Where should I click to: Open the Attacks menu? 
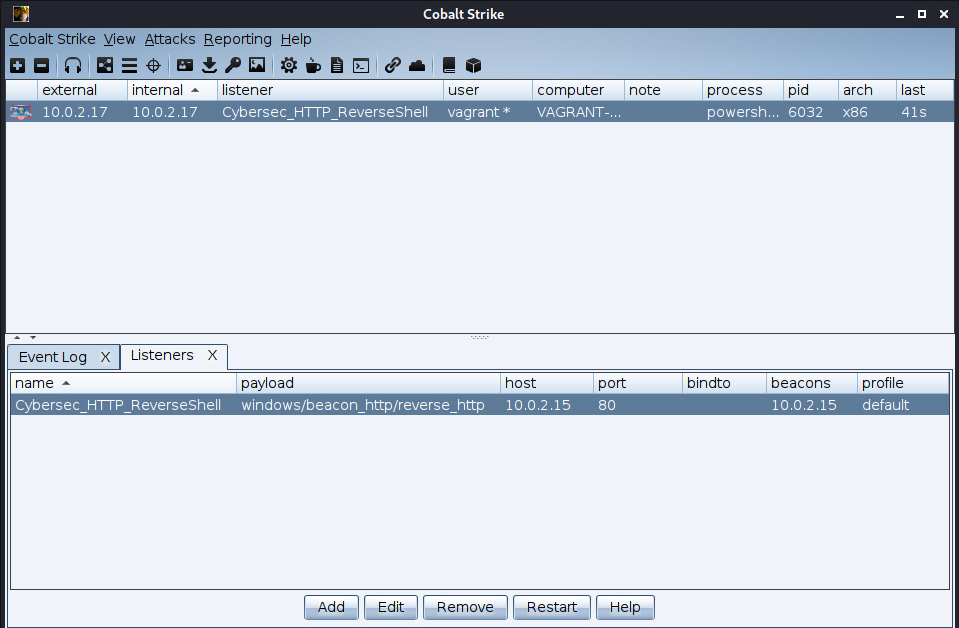[x=170, y=39]
